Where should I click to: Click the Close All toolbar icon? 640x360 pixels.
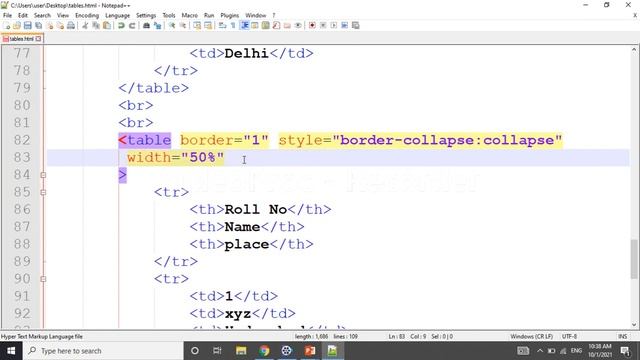60,26
